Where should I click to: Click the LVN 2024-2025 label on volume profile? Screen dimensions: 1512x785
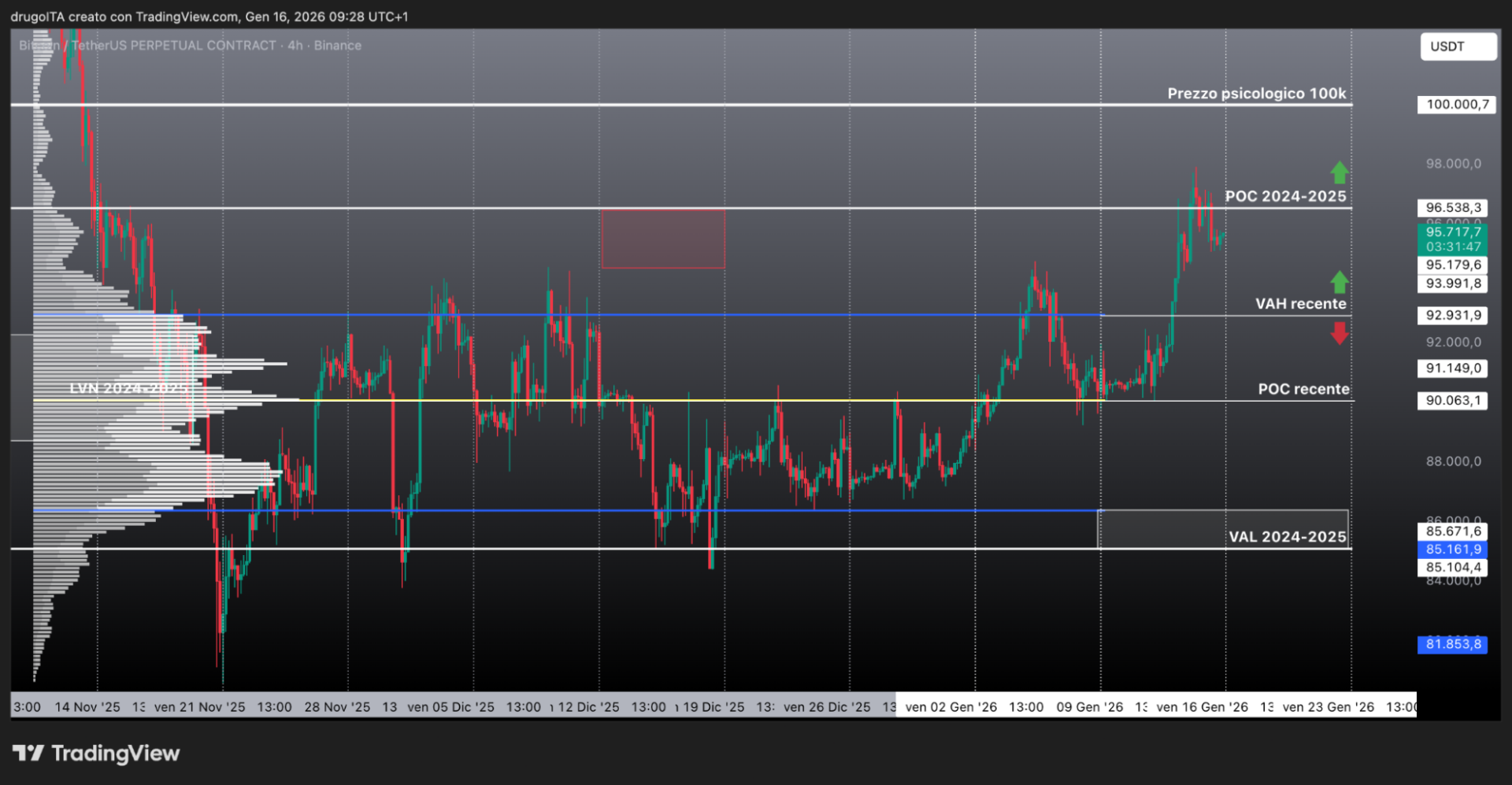129,388
